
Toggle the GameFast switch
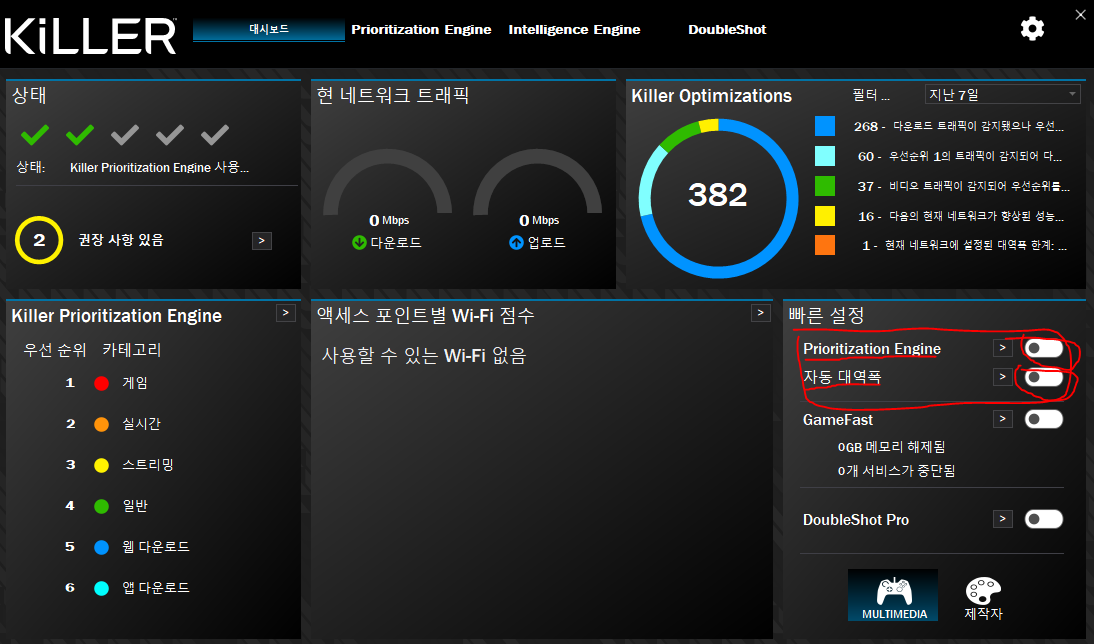(1044, 419)
